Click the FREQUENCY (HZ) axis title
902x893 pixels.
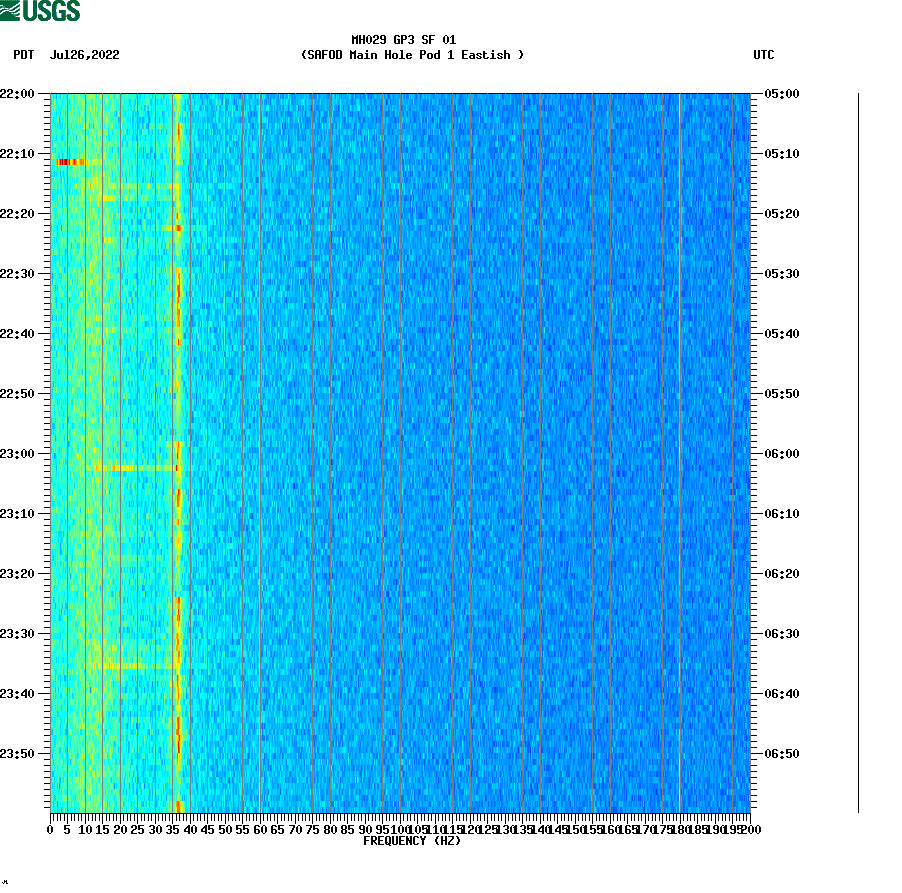(411, 841)
